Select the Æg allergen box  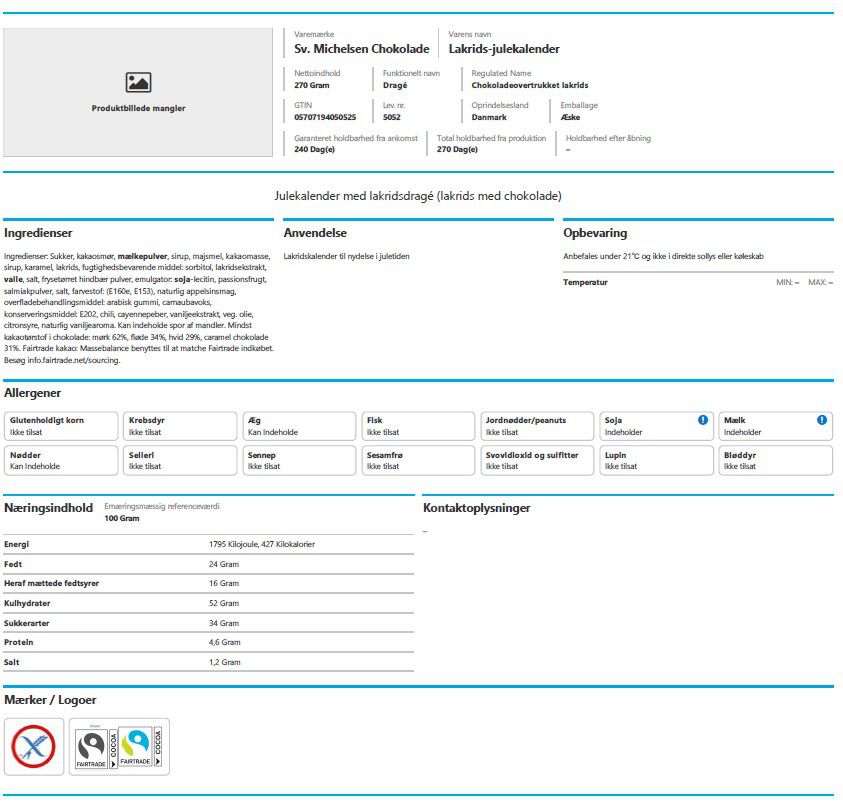tap(299, 426)
